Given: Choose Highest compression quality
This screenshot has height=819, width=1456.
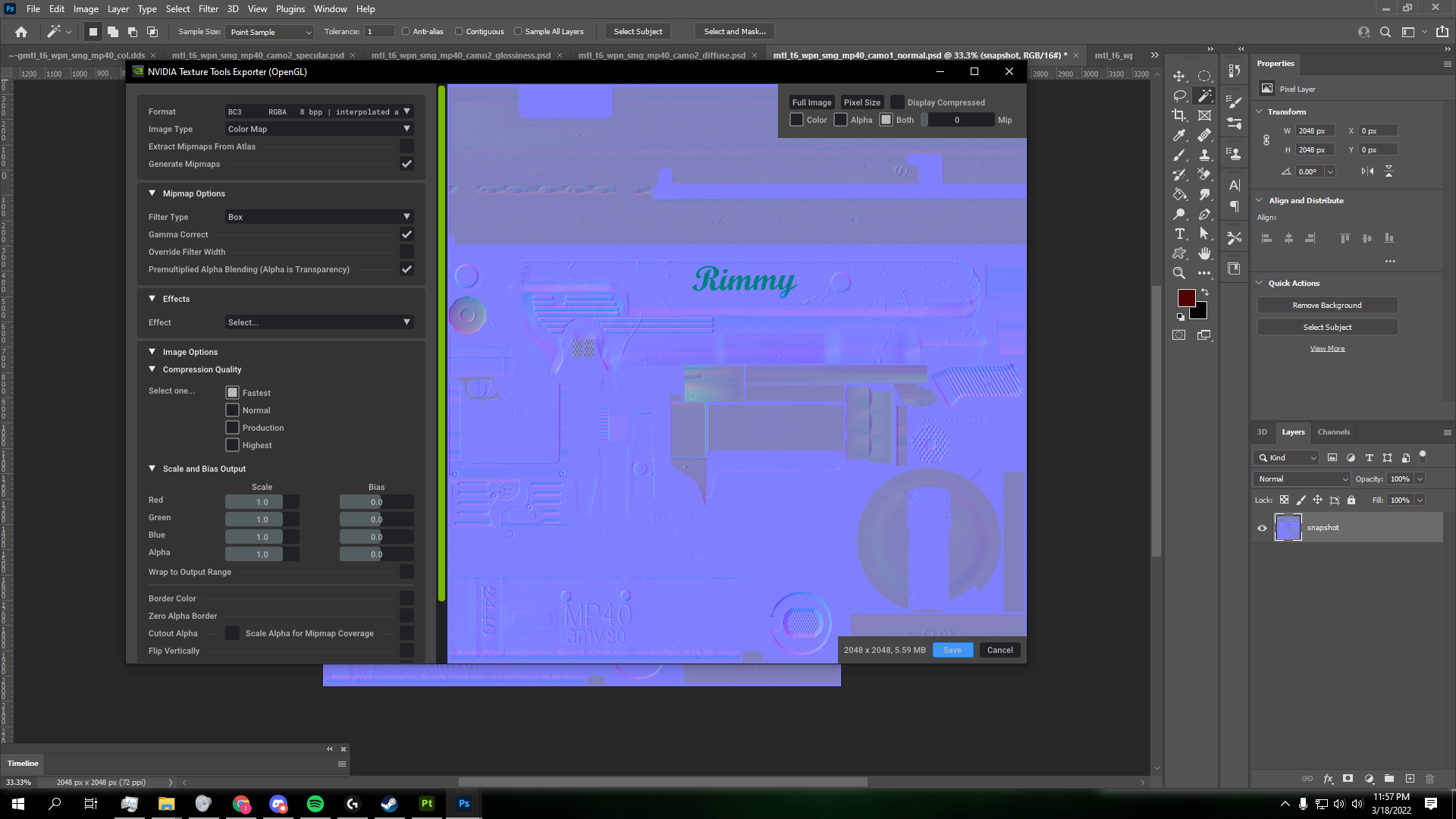Looking at the screenshot, I should (232, 445).
